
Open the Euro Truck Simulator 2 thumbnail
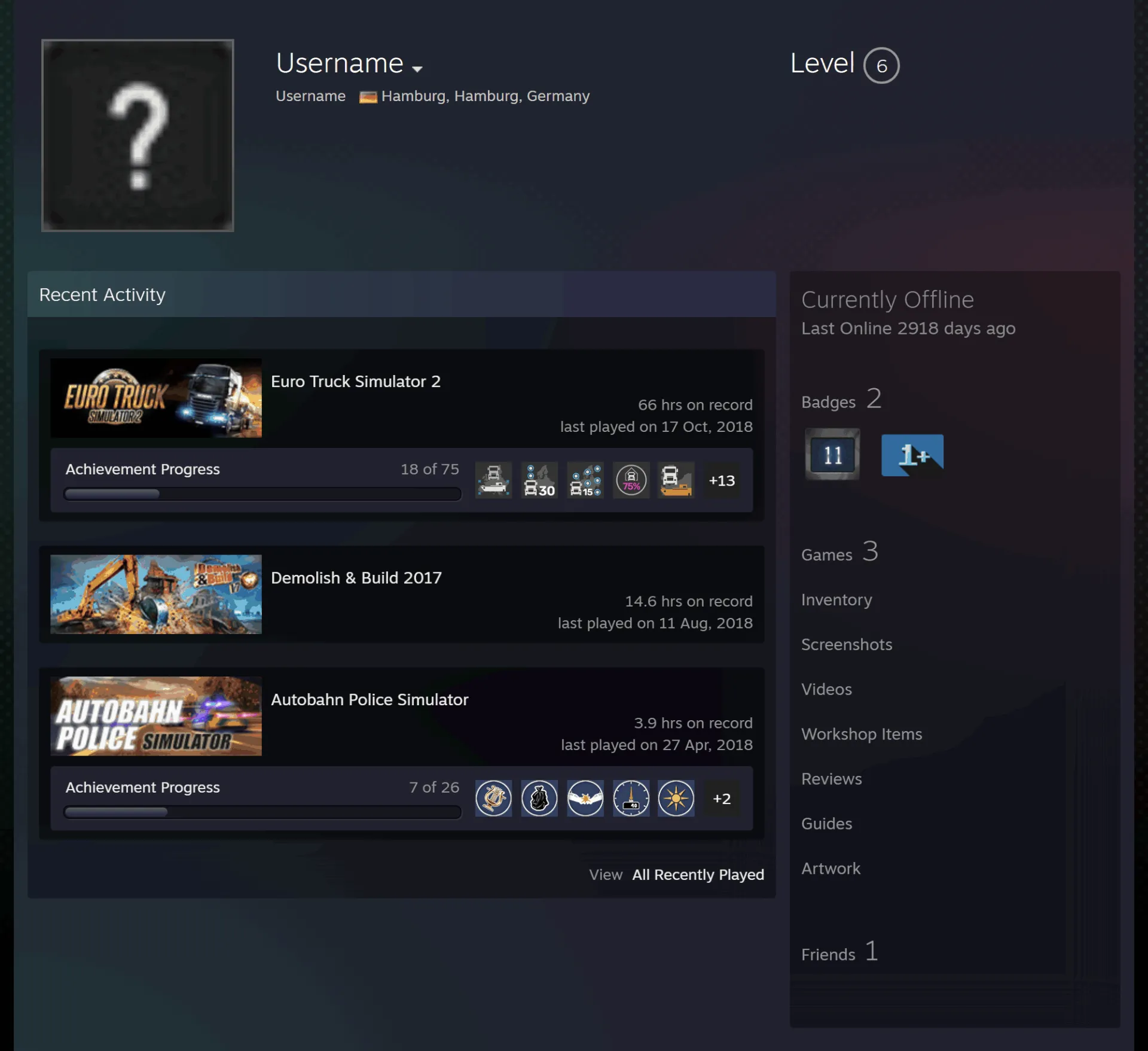(x=156, y=398)
